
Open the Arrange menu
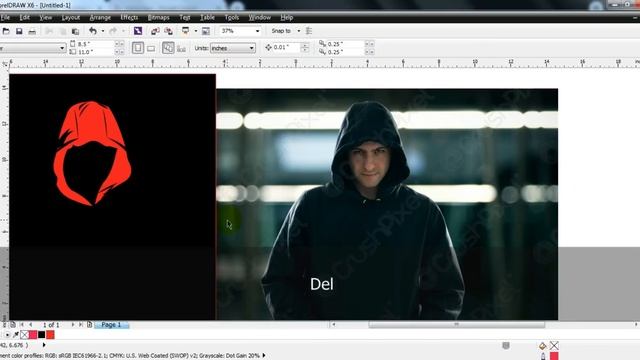pyautogui.click(x=100, y=17)
